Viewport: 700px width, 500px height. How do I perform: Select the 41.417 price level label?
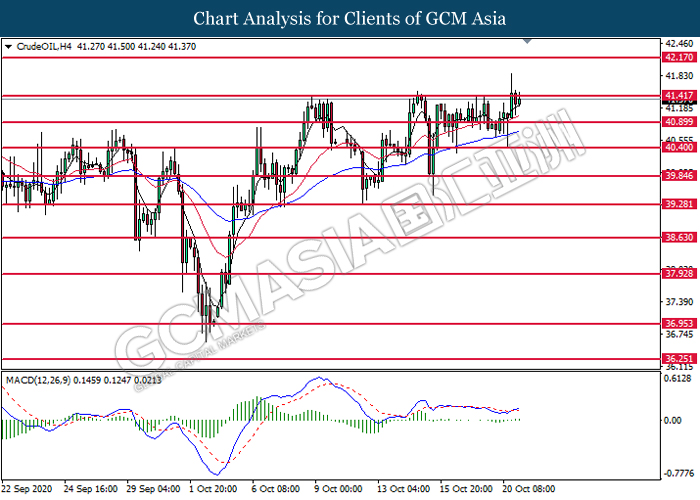(679, 95)
